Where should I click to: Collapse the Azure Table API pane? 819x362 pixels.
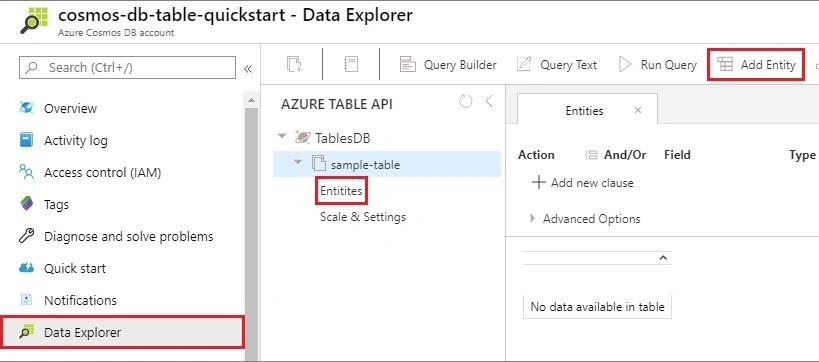[489, 101]
